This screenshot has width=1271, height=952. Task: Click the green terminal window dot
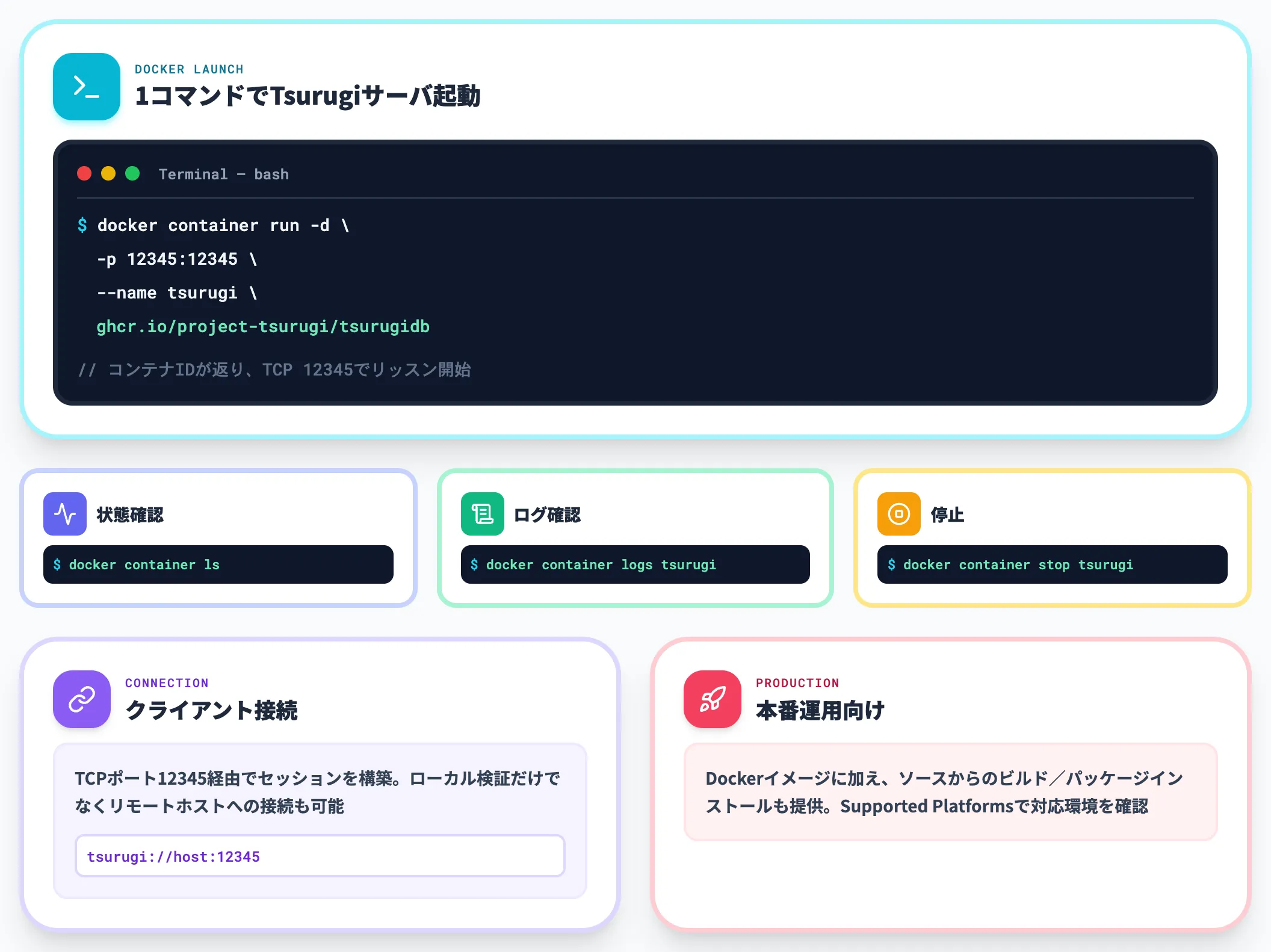[x=132, y=174]
